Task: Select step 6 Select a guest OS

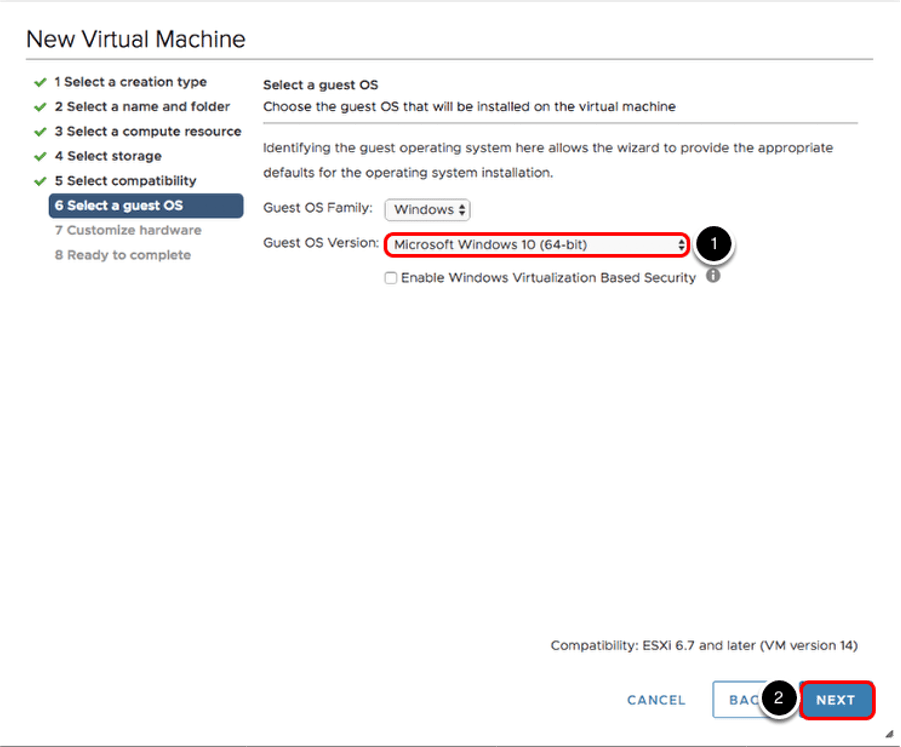Action: tap(119, 206)
